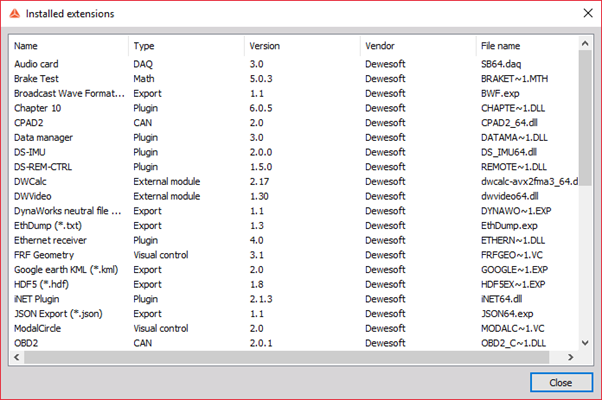602x400 pixels.
Task: Click the Dewesoft logo in title bar
Action: [x=15, y=13]
